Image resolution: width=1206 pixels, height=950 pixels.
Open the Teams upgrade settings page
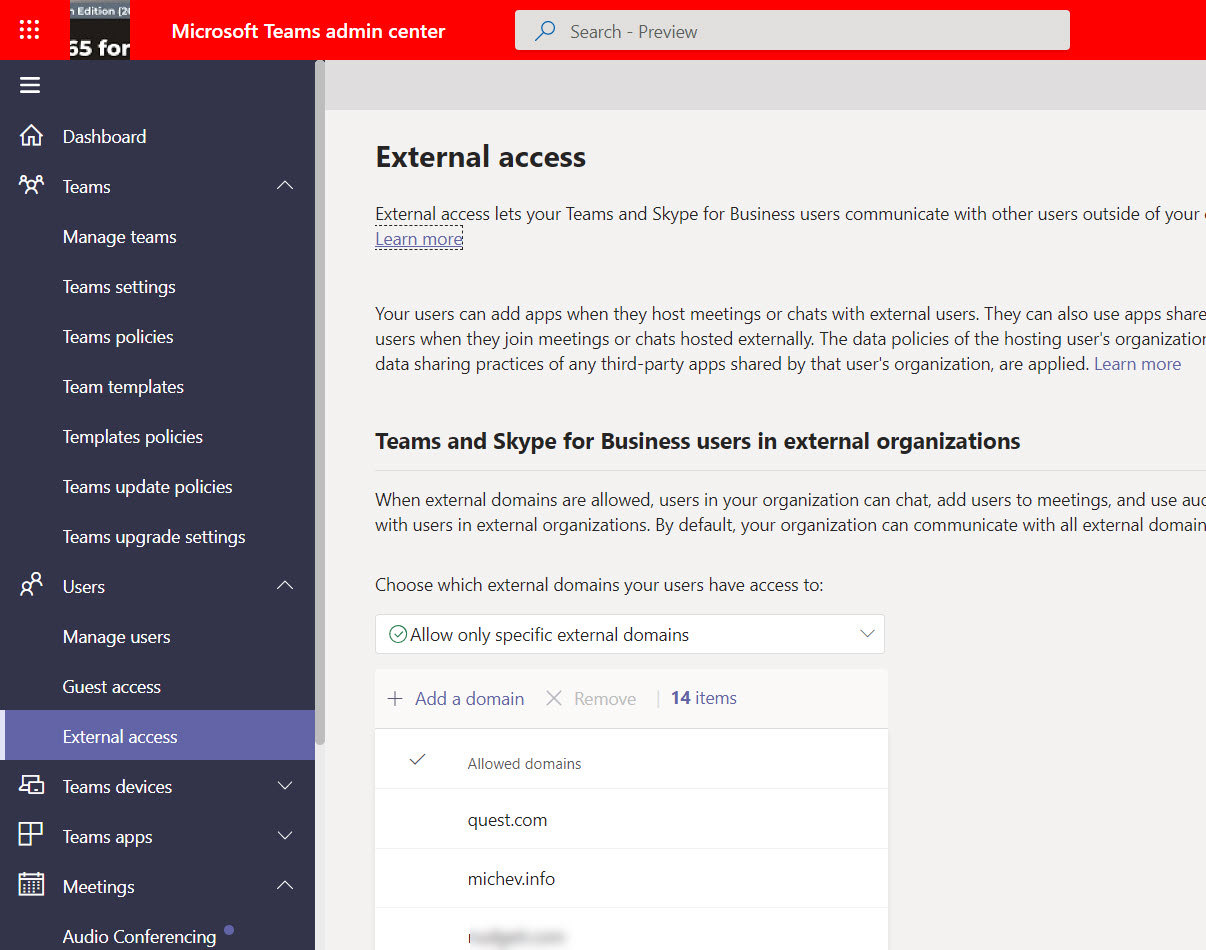[x=153, y=536]
